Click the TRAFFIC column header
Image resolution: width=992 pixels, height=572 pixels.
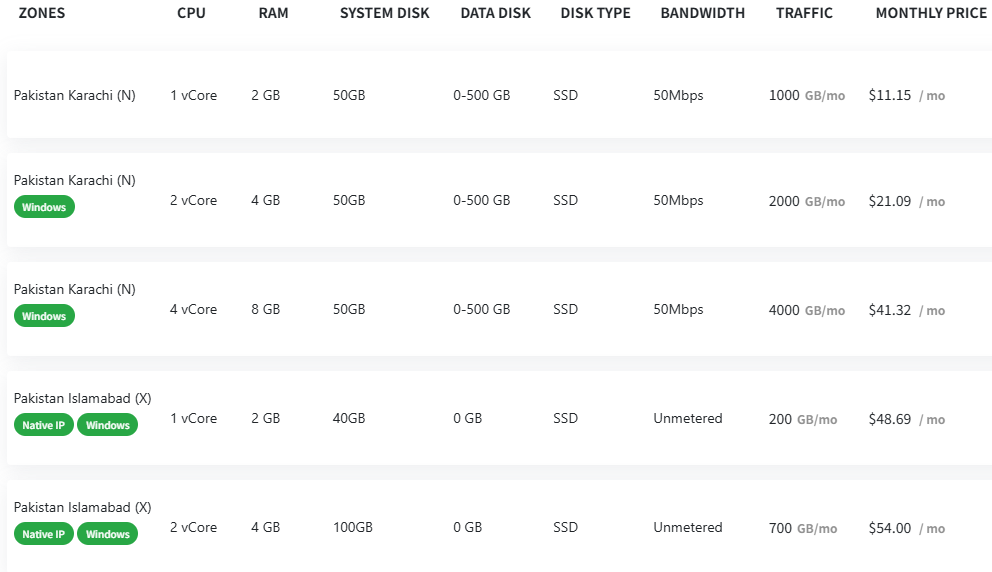(x=804, y=13)
